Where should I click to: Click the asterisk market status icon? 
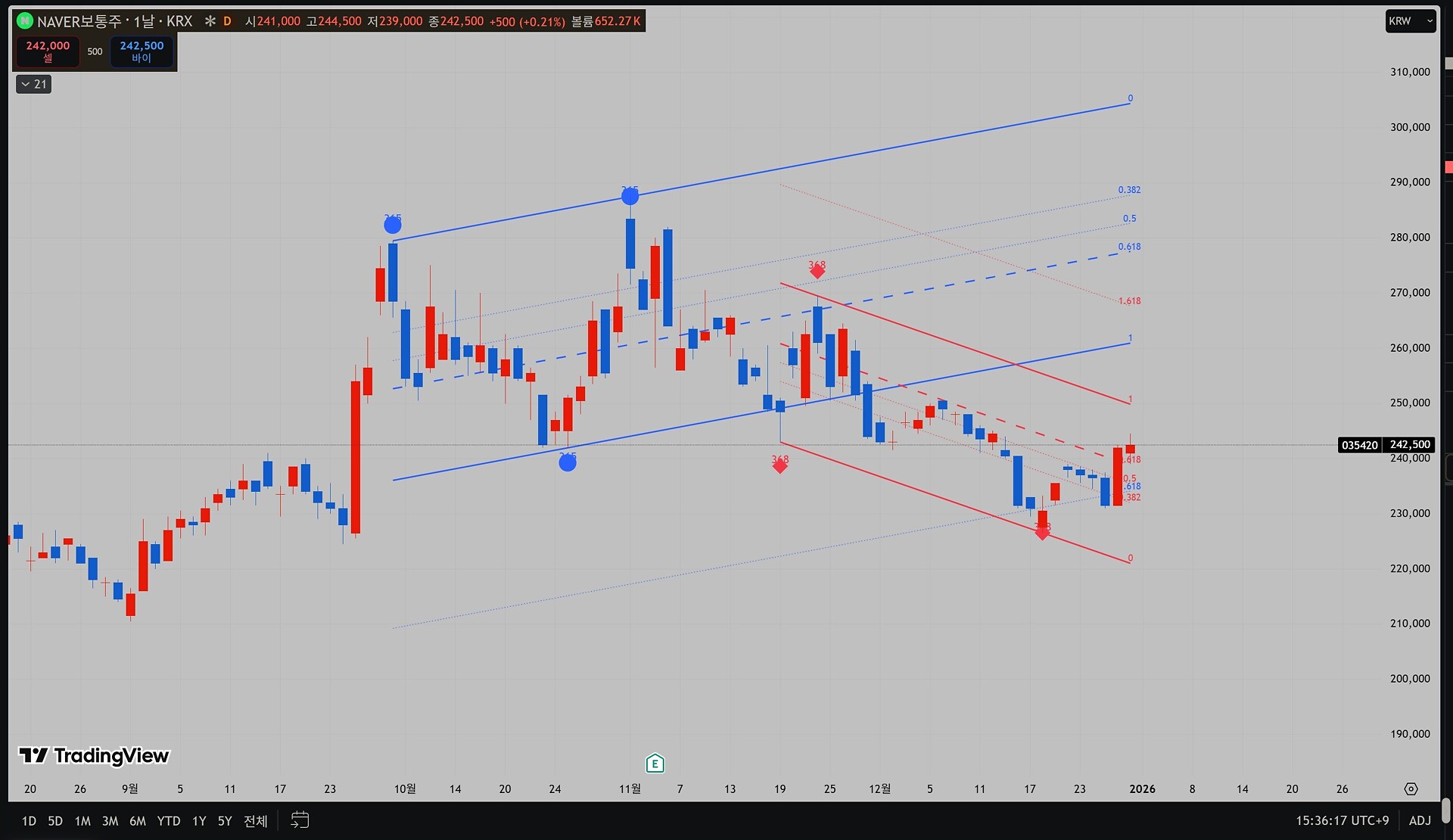point(210,21)
